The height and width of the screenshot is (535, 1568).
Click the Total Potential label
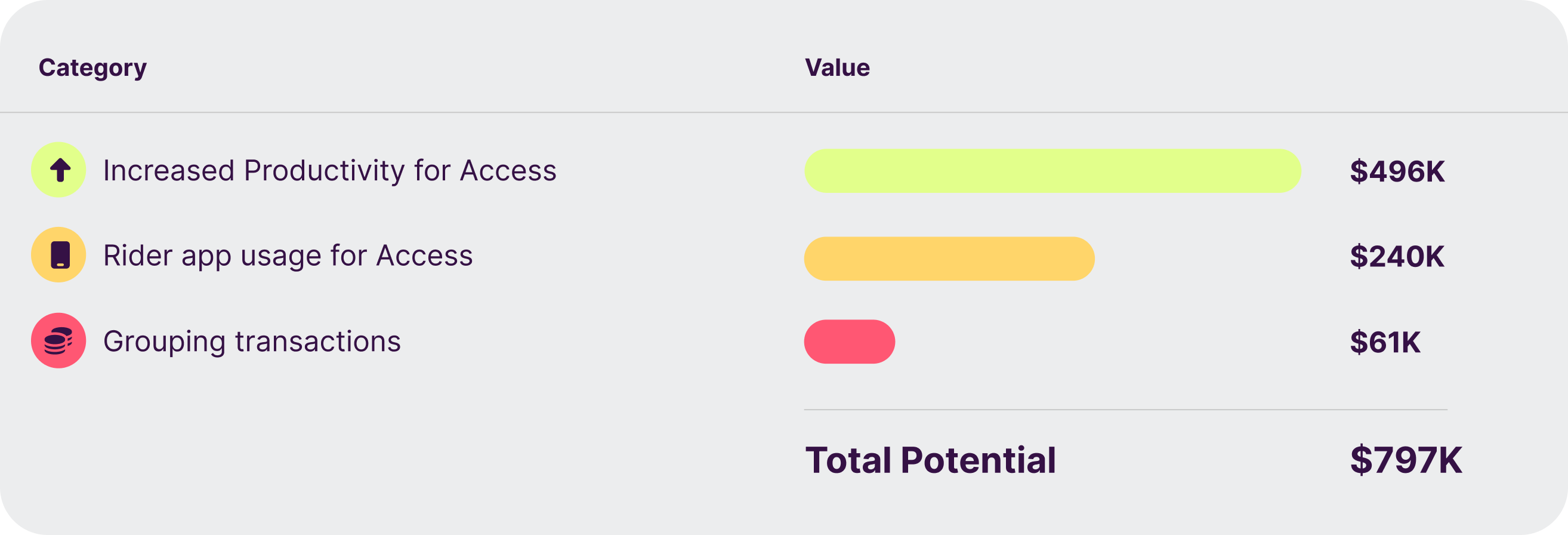pyautogui.click(x=930, y=460)
